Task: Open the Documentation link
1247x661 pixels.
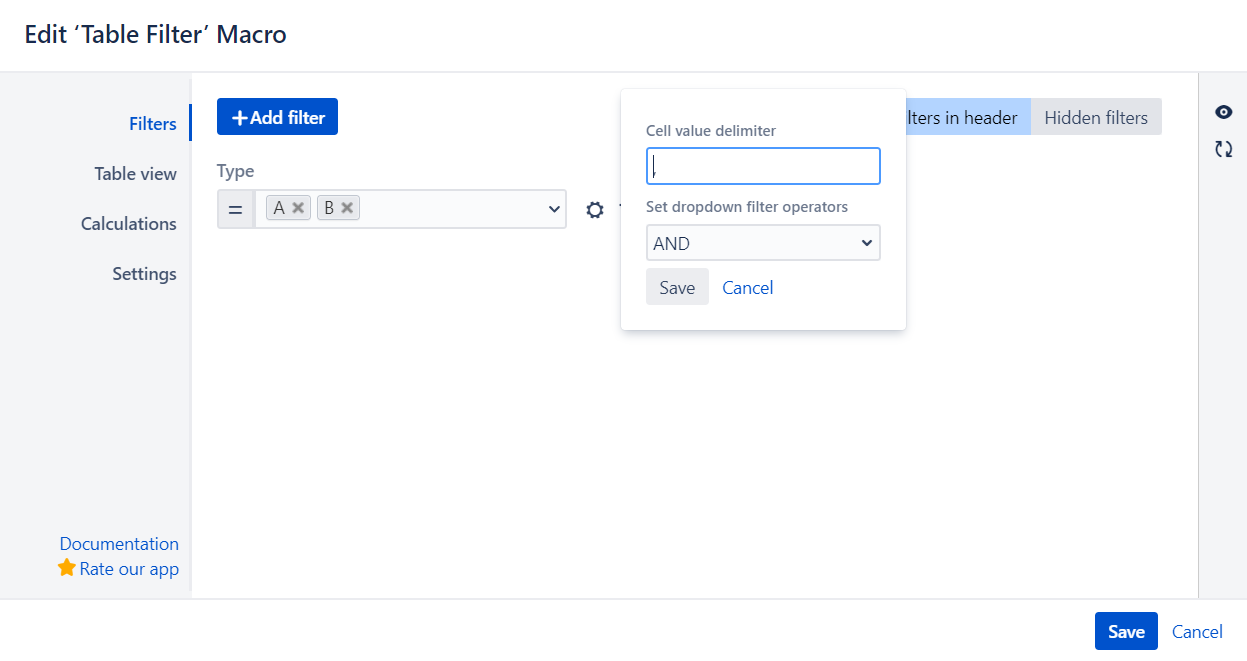Action: point(119,543)
